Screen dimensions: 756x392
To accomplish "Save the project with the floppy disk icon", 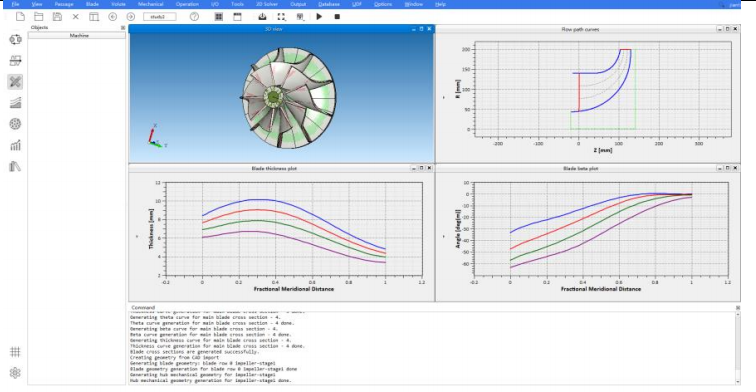I will tap(57, 16).
